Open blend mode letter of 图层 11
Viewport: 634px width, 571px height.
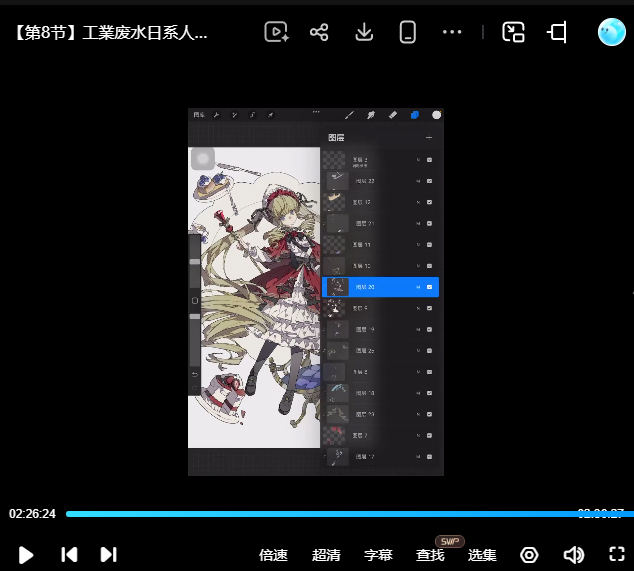tap(418, 245)
